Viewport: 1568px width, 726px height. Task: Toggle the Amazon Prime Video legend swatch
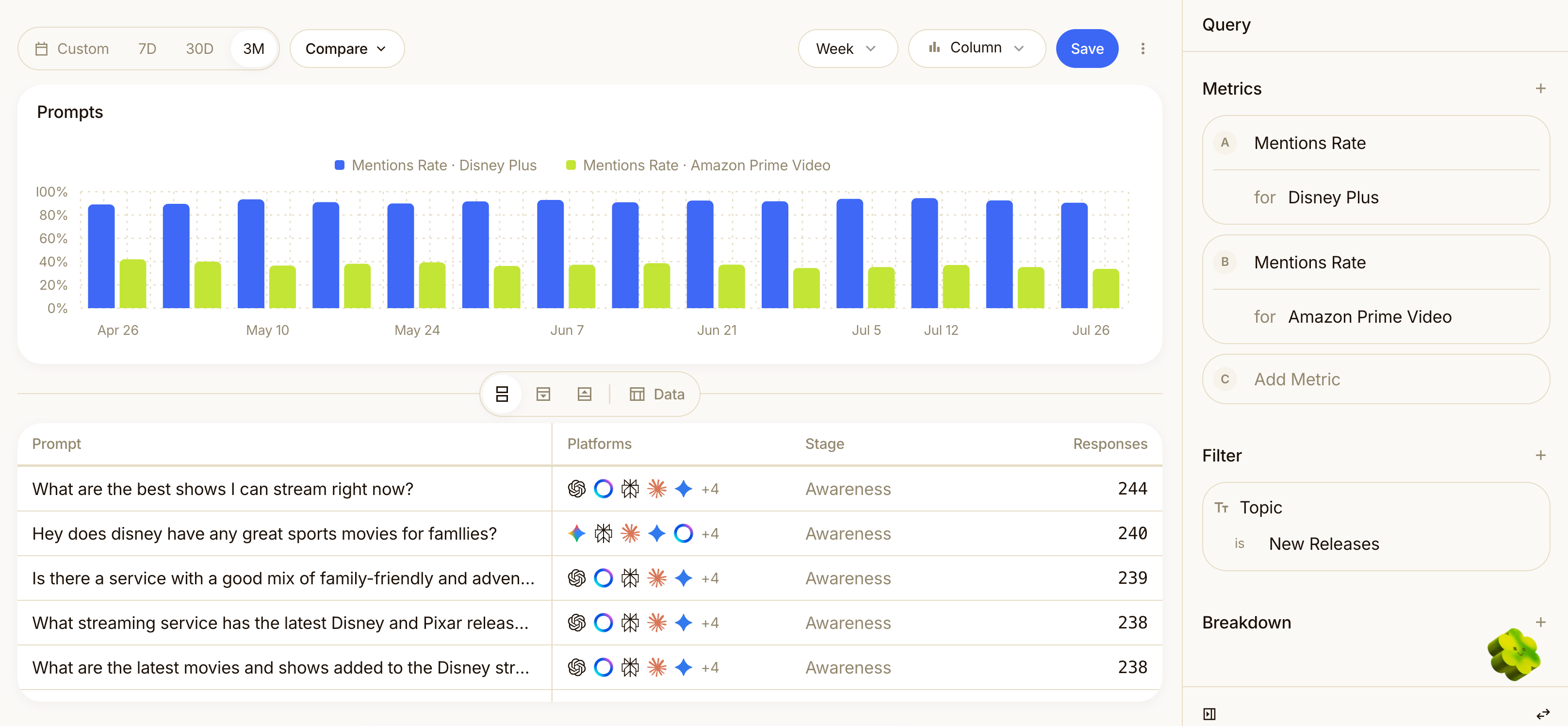click(x=571, y=165)
